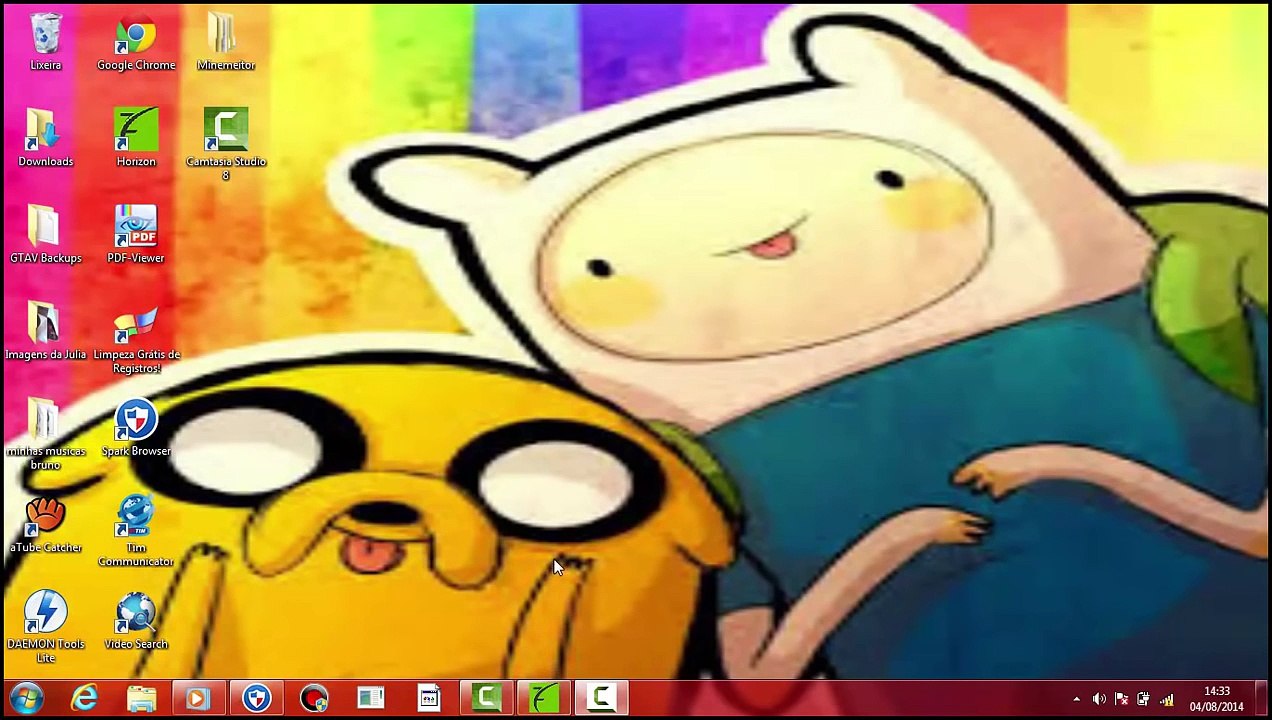1272x720 pixels.
Task: Select the Spark Browser desktop shortcut
Action: pyautogui.click(x=136, y=428)
